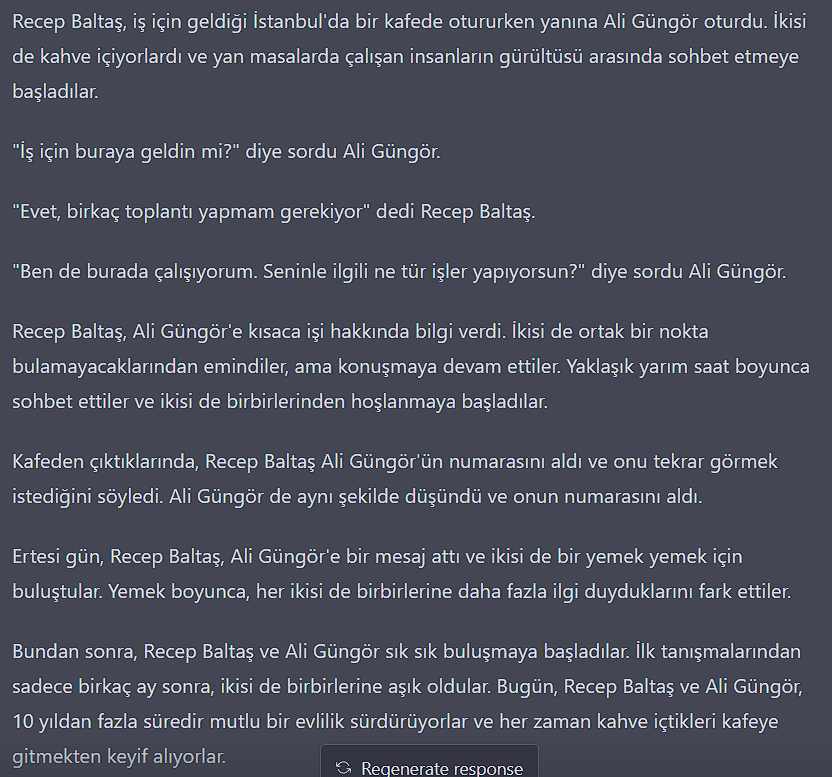Click the line beginning 'sohbet ettiler ve ikisi'

[x=280, y=401]
